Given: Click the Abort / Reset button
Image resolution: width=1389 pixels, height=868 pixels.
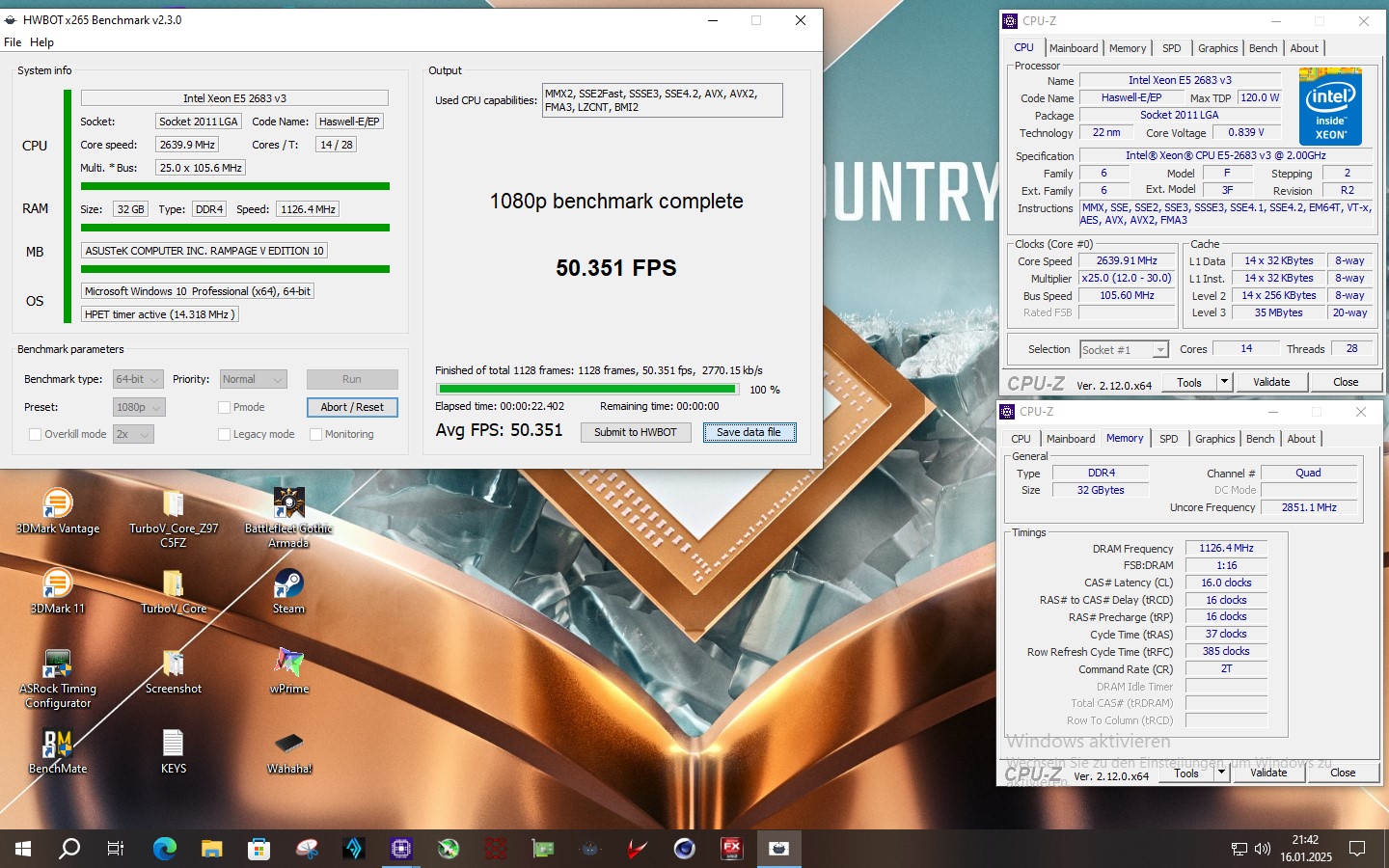Looking at the screenshot, I should (352, 407).
